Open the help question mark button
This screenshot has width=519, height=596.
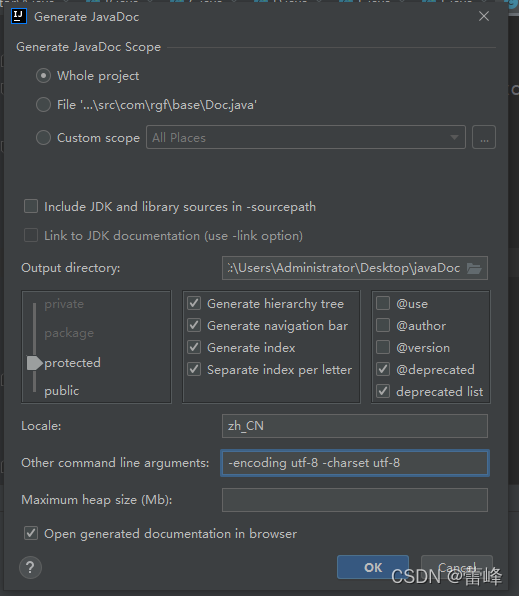tap(30, 567)
